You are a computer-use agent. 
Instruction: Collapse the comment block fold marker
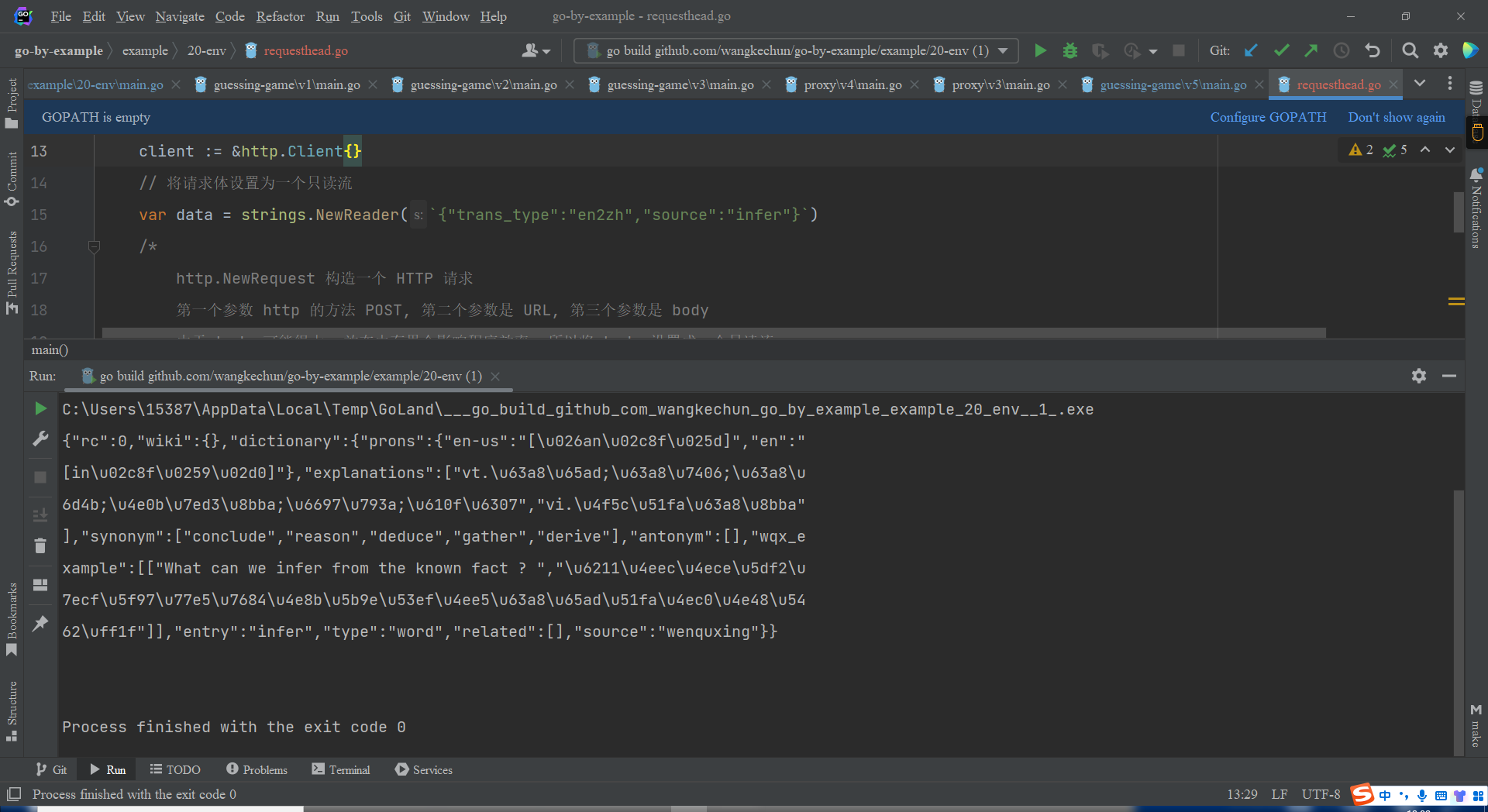click(94, 247)
